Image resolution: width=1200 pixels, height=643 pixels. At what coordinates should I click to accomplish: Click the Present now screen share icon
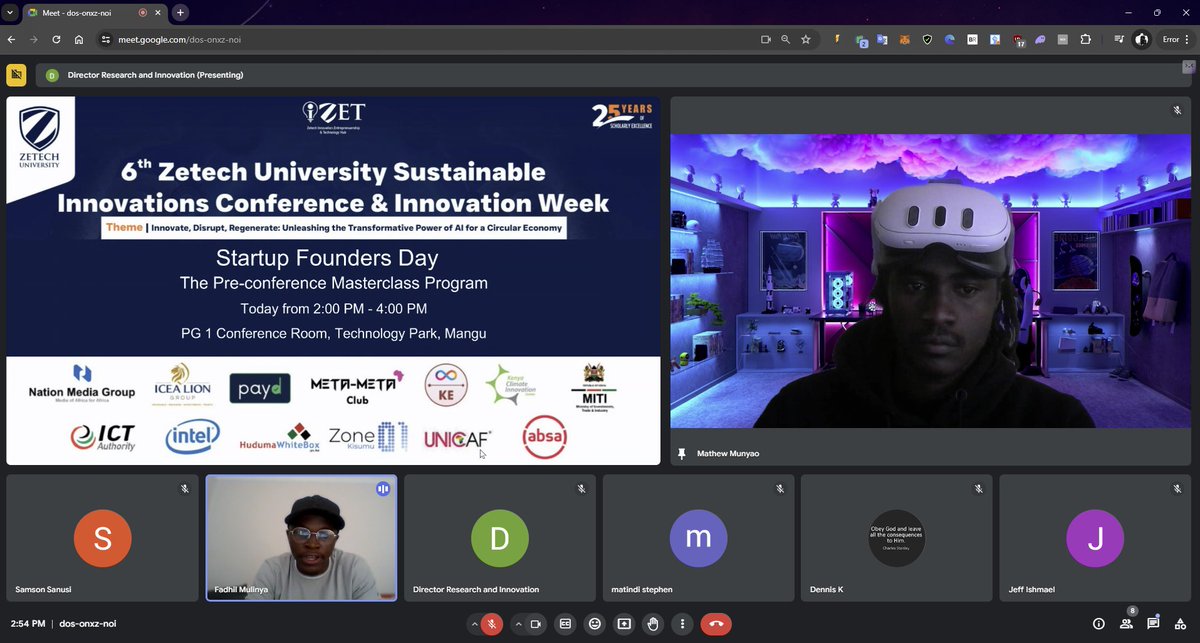tap(624, 624)
